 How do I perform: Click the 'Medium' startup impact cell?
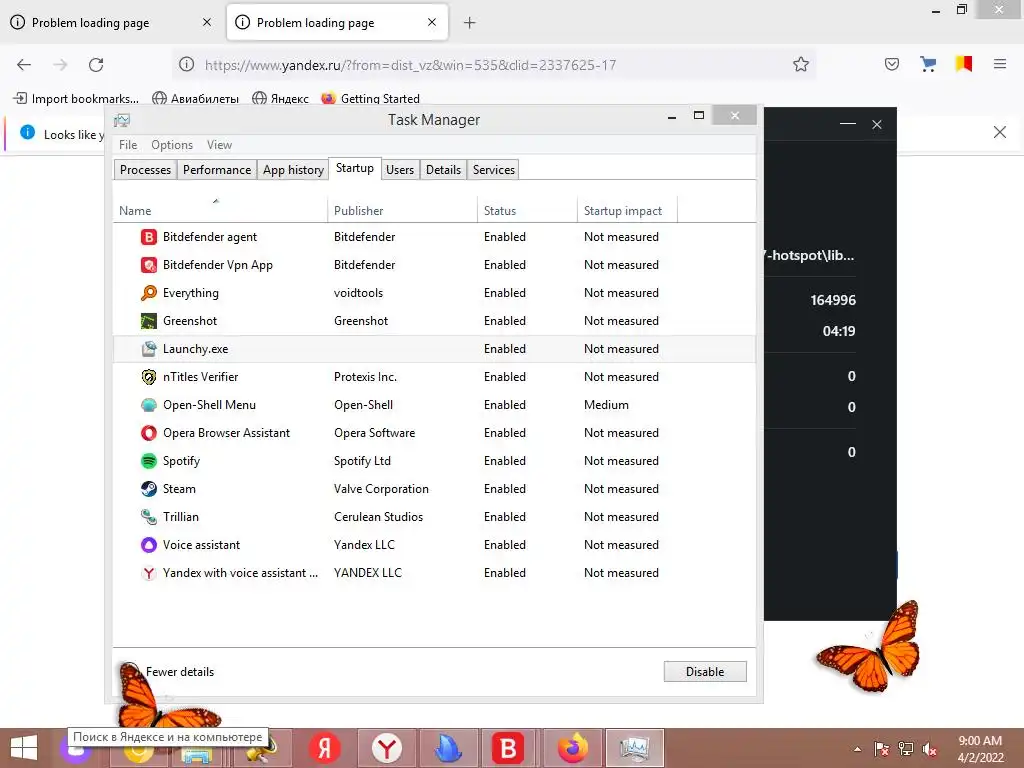(606, 405)
